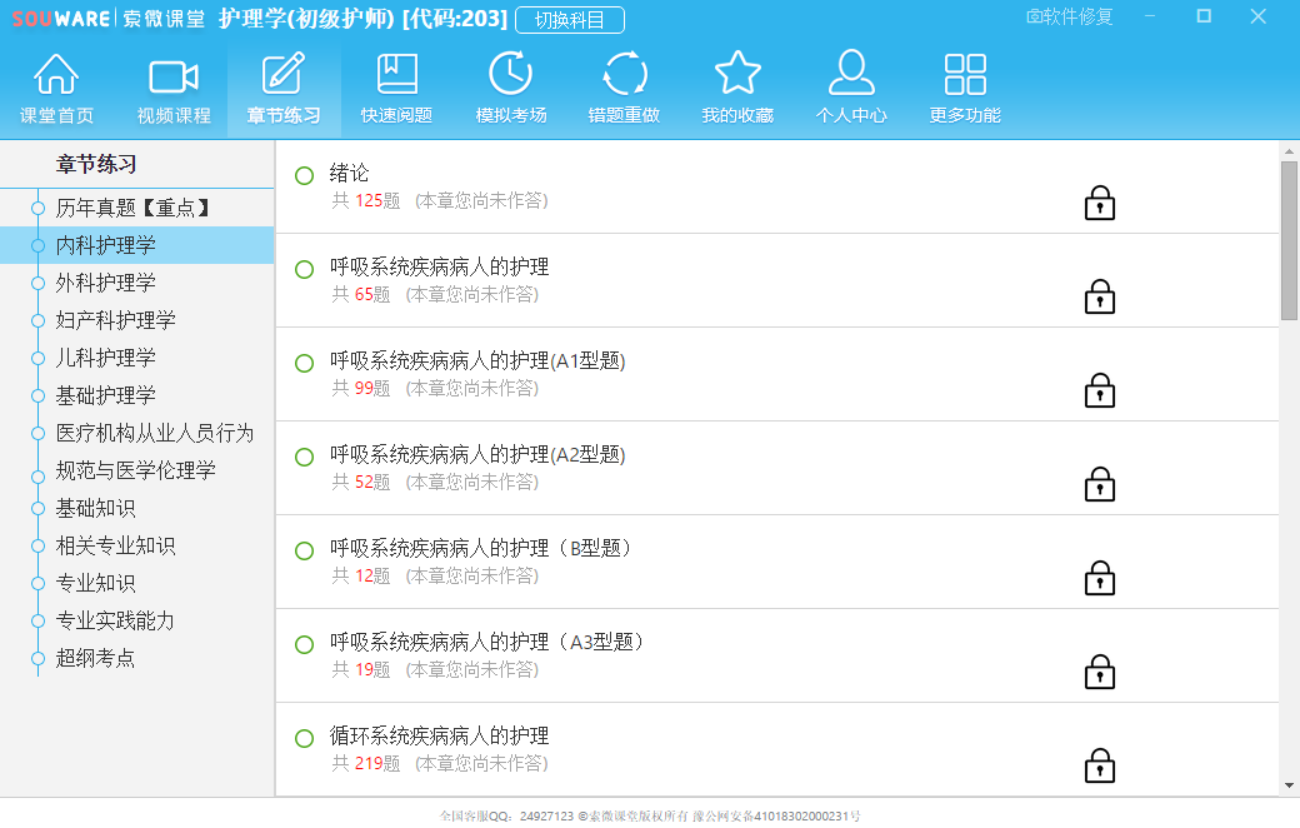
Task: Click 软件修复 software repair
Action: coord(1069,17)
